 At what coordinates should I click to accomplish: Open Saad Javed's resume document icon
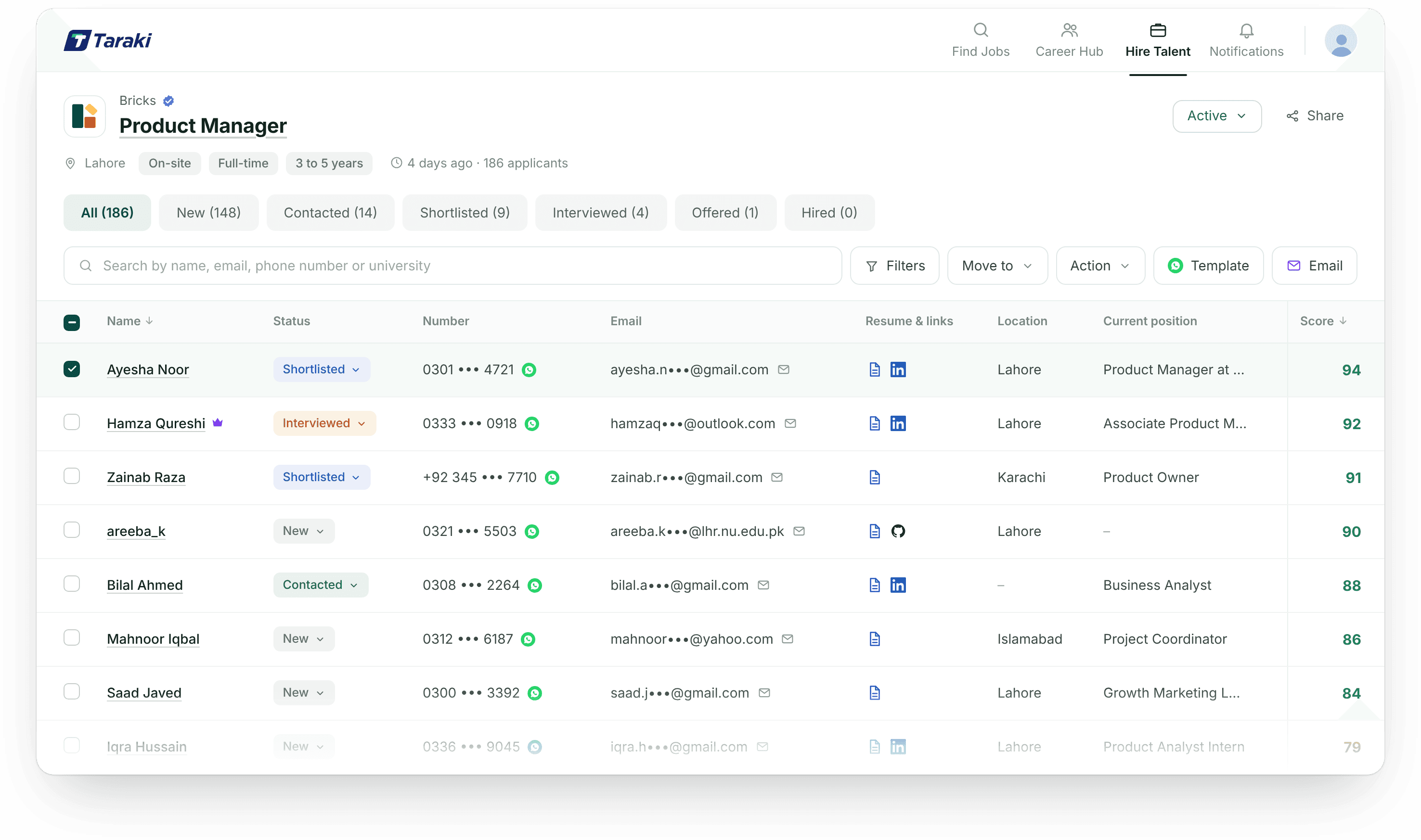(875, 693)
